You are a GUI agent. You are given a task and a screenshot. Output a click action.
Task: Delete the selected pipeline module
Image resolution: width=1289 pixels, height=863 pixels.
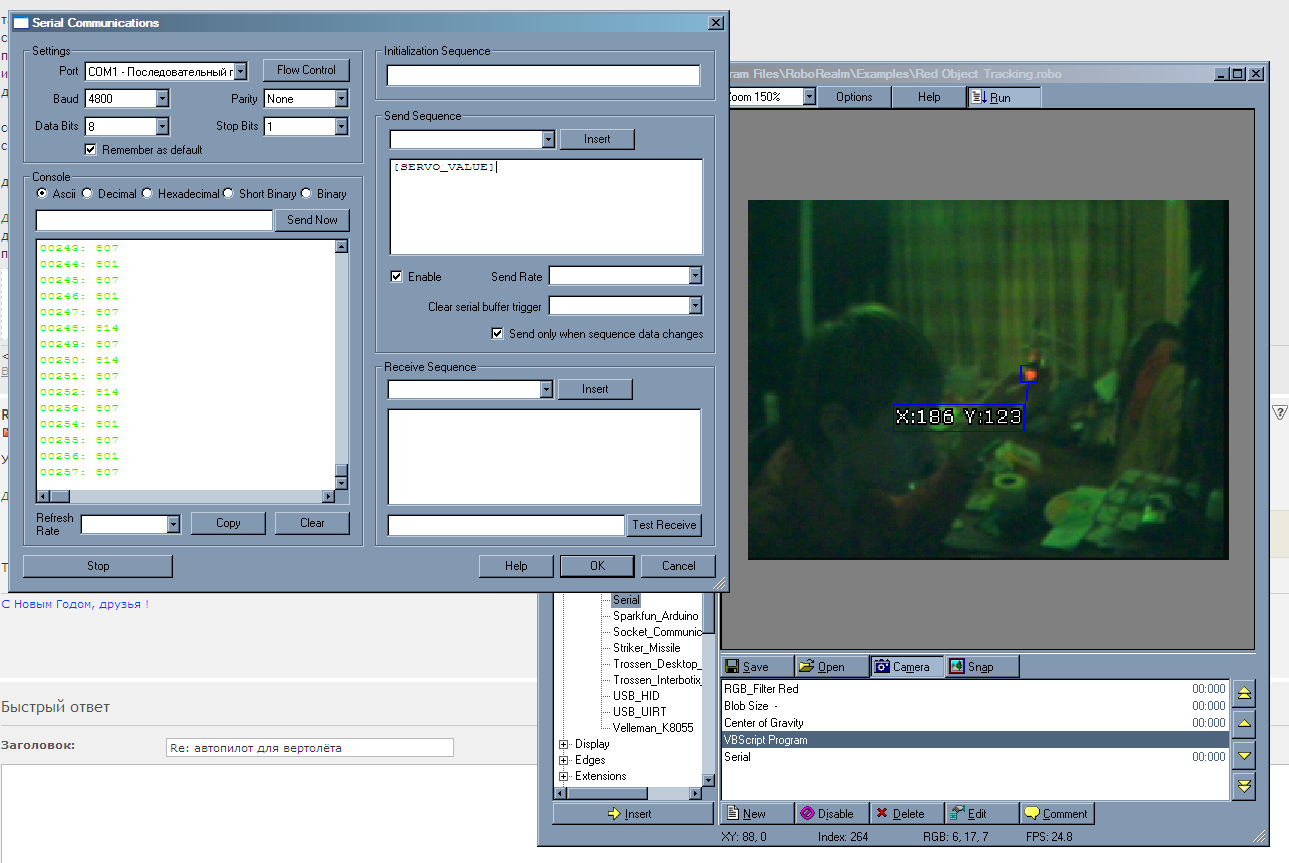click(907, 814)
